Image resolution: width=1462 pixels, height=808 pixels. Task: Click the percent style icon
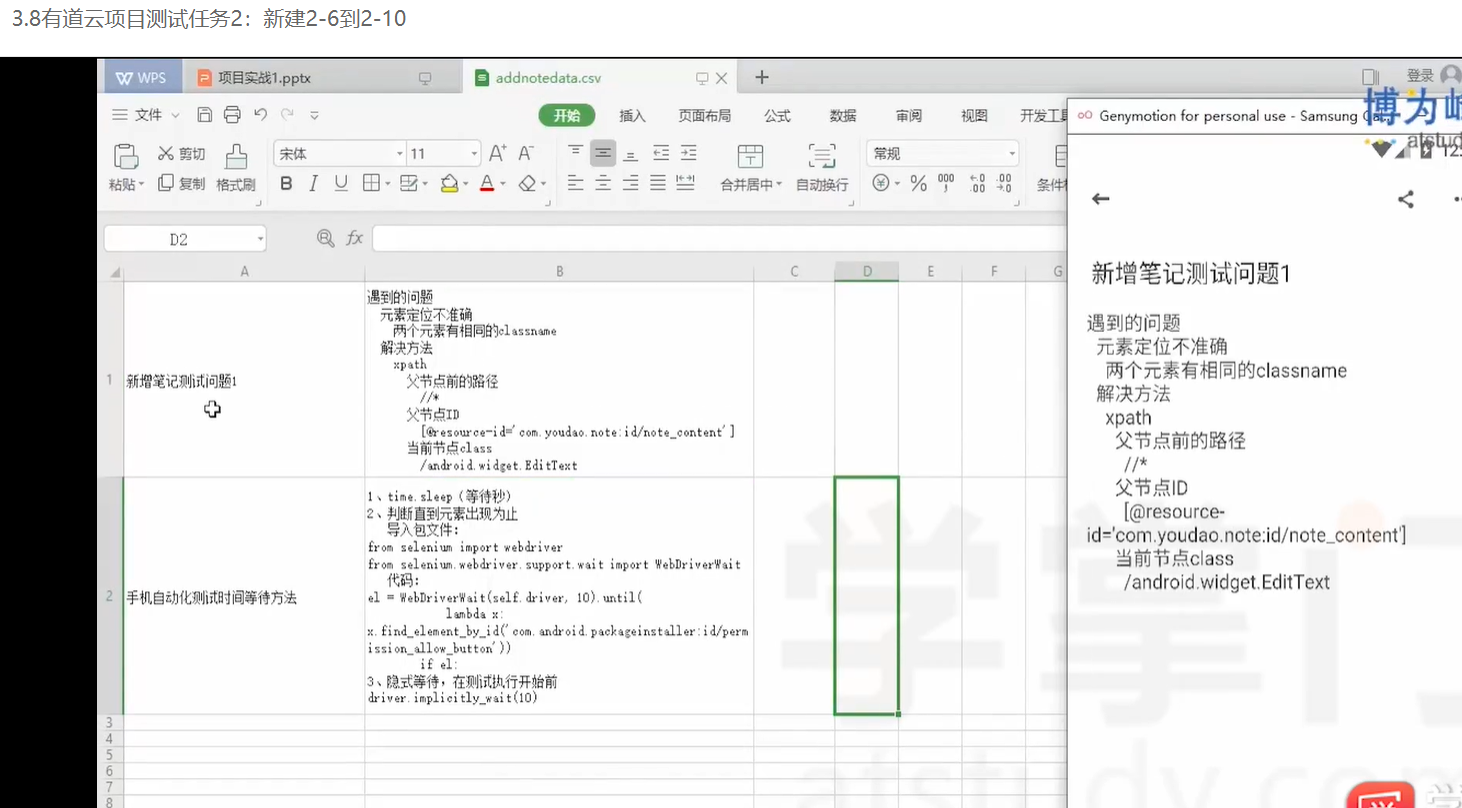[x=918, y=183]
